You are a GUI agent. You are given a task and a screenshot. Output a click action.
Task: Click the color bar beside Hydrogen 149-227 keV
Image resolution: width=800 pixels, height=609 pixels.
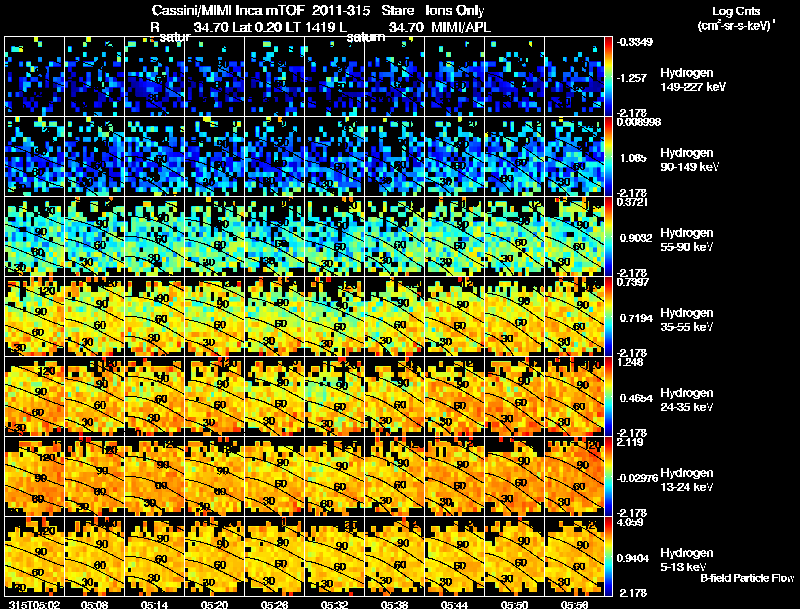click(x=608, y=76)
